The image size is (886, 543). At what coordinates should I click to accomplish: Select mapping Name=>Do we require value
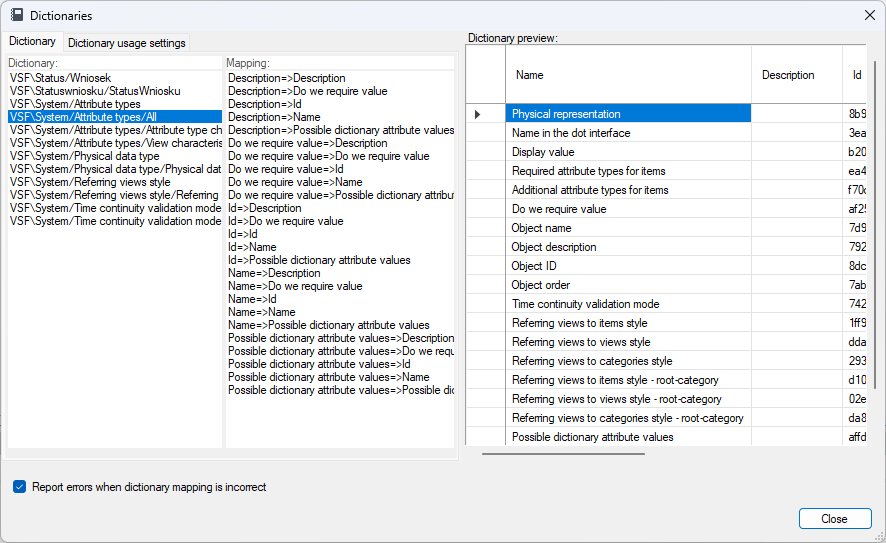tap(340, 286)
